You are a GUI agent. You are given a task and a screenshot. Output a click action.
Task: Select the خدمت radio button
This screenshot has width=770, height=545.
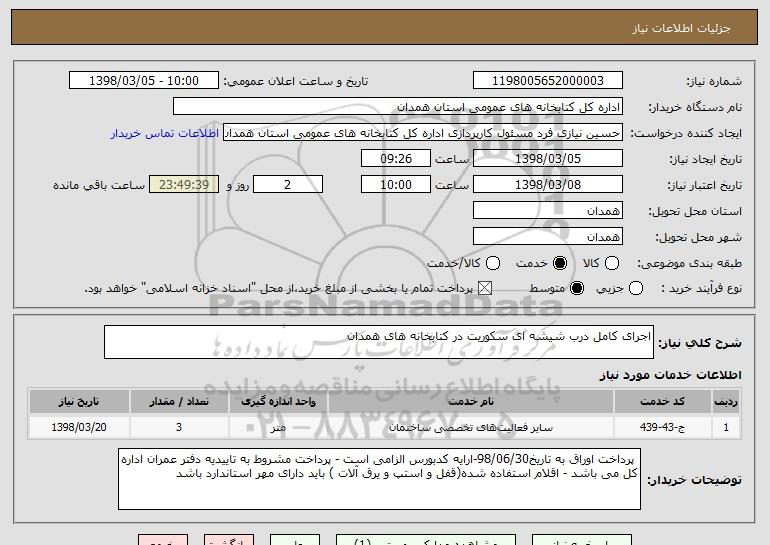click(x=560, y=263)
